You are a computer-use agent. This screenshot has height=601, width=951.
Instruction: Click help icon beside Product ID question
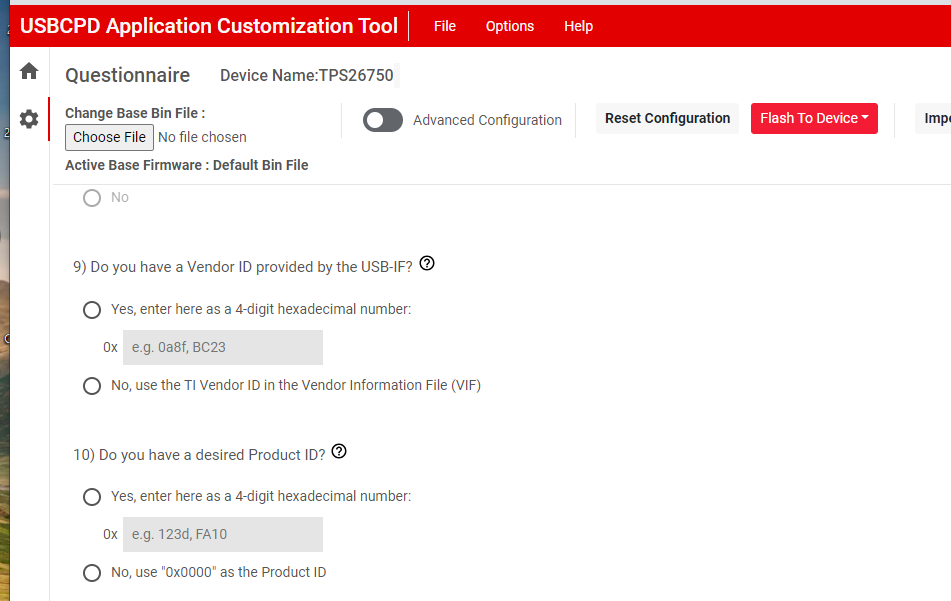339,452
